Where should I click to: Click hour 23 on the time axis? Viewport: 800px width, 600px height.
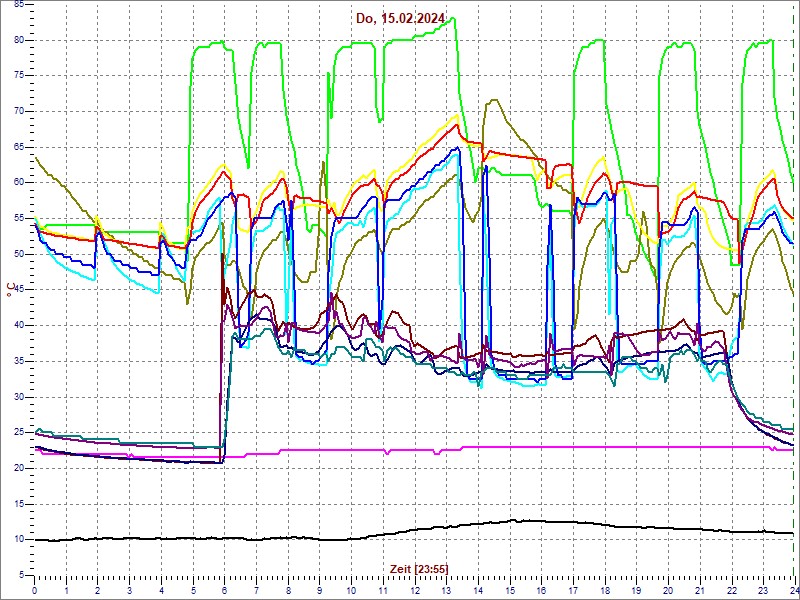(763, 590)
